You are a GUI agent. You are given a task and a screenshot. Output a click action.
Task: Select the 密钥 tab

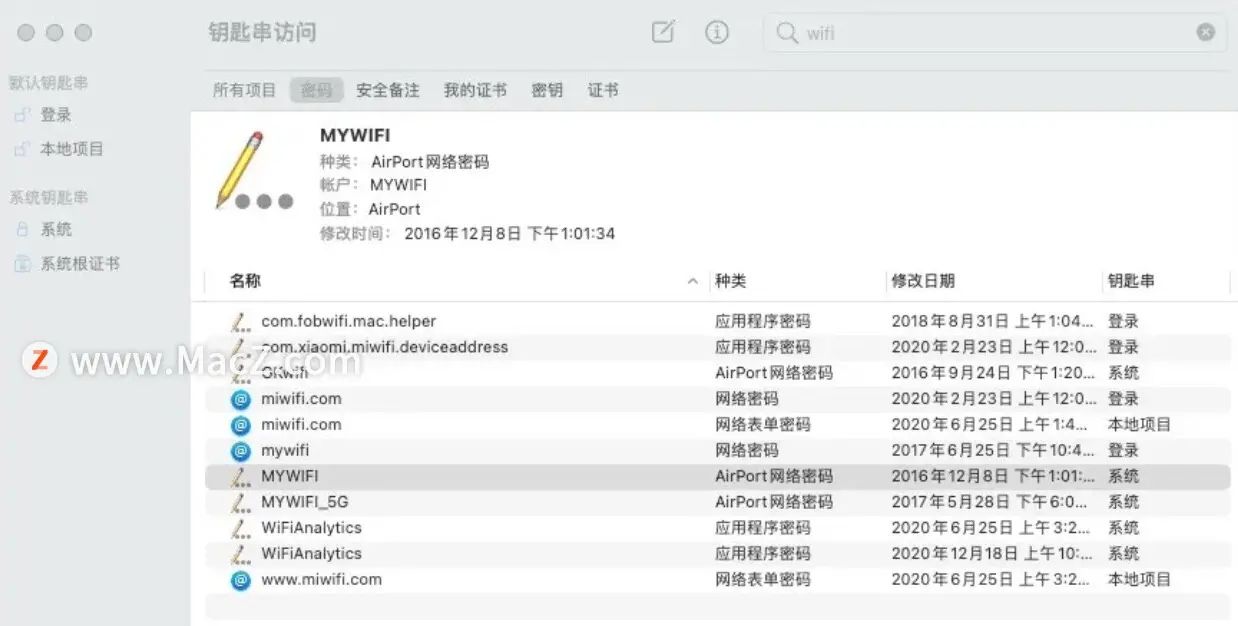tap(547, 89)
